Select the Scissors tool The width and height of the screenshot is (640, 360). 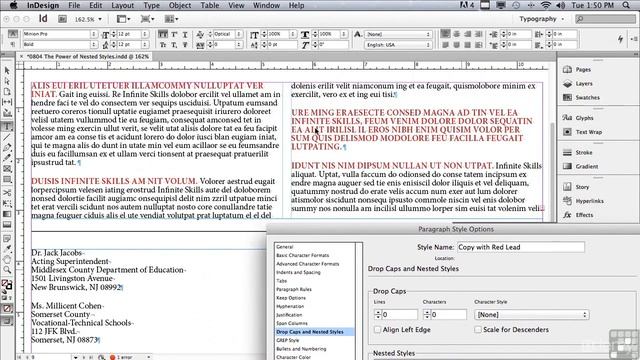(x=7, y=192)
